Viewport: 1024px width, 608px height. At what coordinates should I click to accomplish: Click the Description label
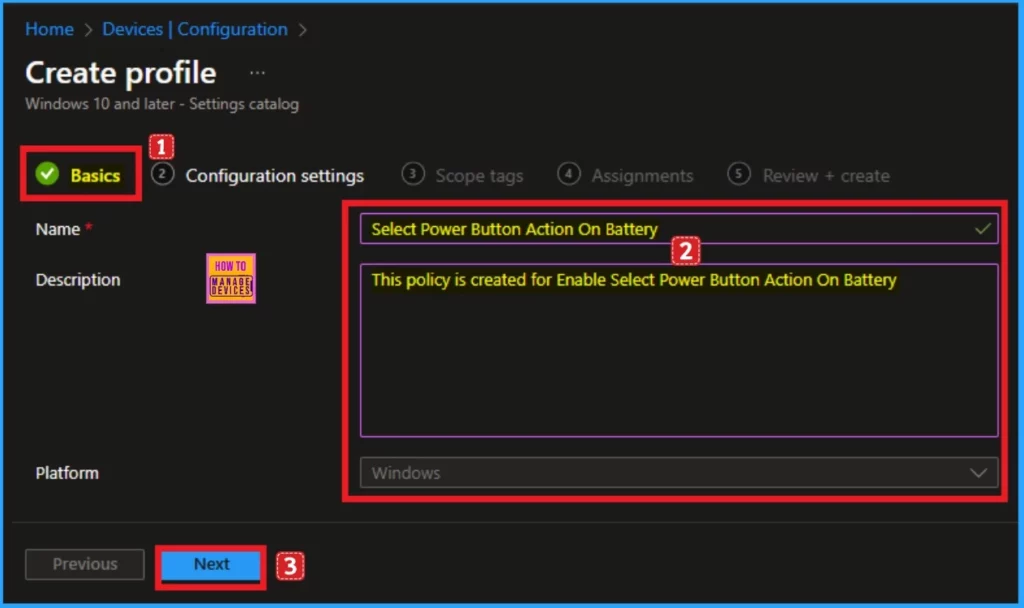point(78,280)
